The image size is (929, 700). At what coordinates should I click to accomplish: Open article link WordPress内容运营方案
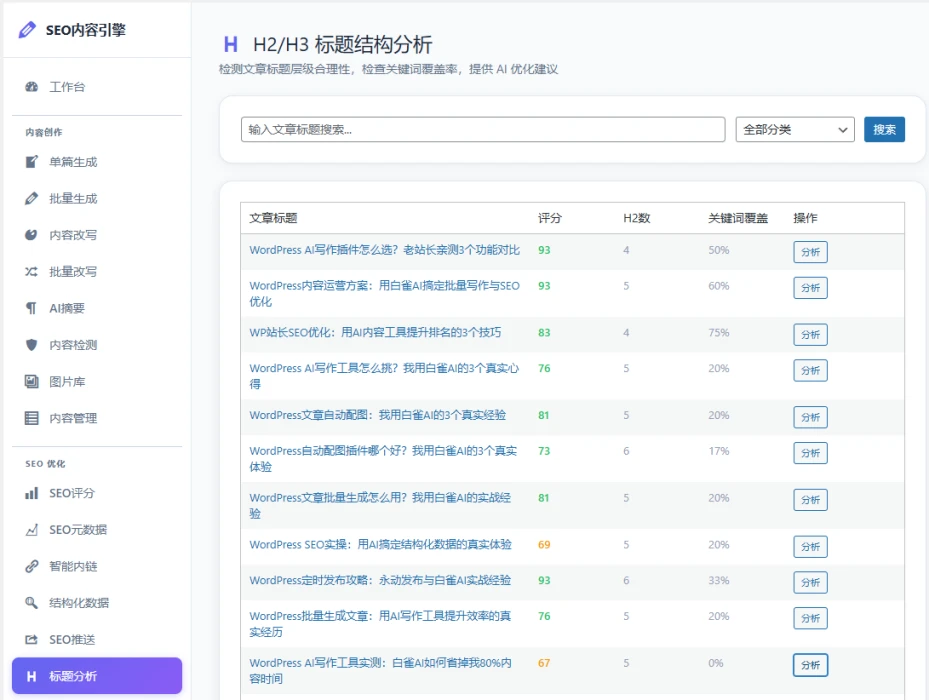(385, 293)
